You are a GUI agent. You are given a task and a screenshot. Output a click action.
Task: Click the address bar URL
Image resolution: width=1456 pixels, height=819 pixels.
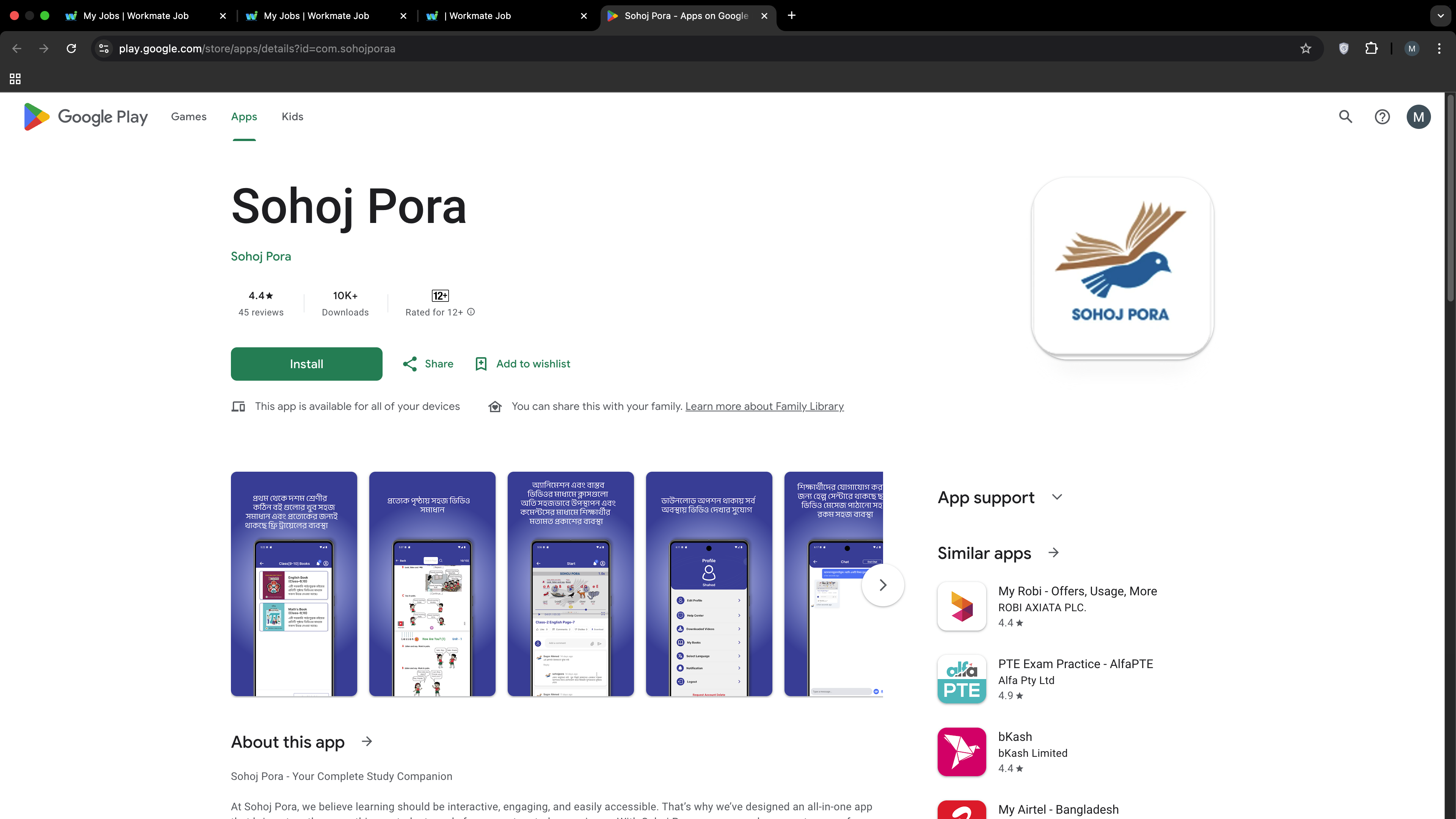click(257, 49)
